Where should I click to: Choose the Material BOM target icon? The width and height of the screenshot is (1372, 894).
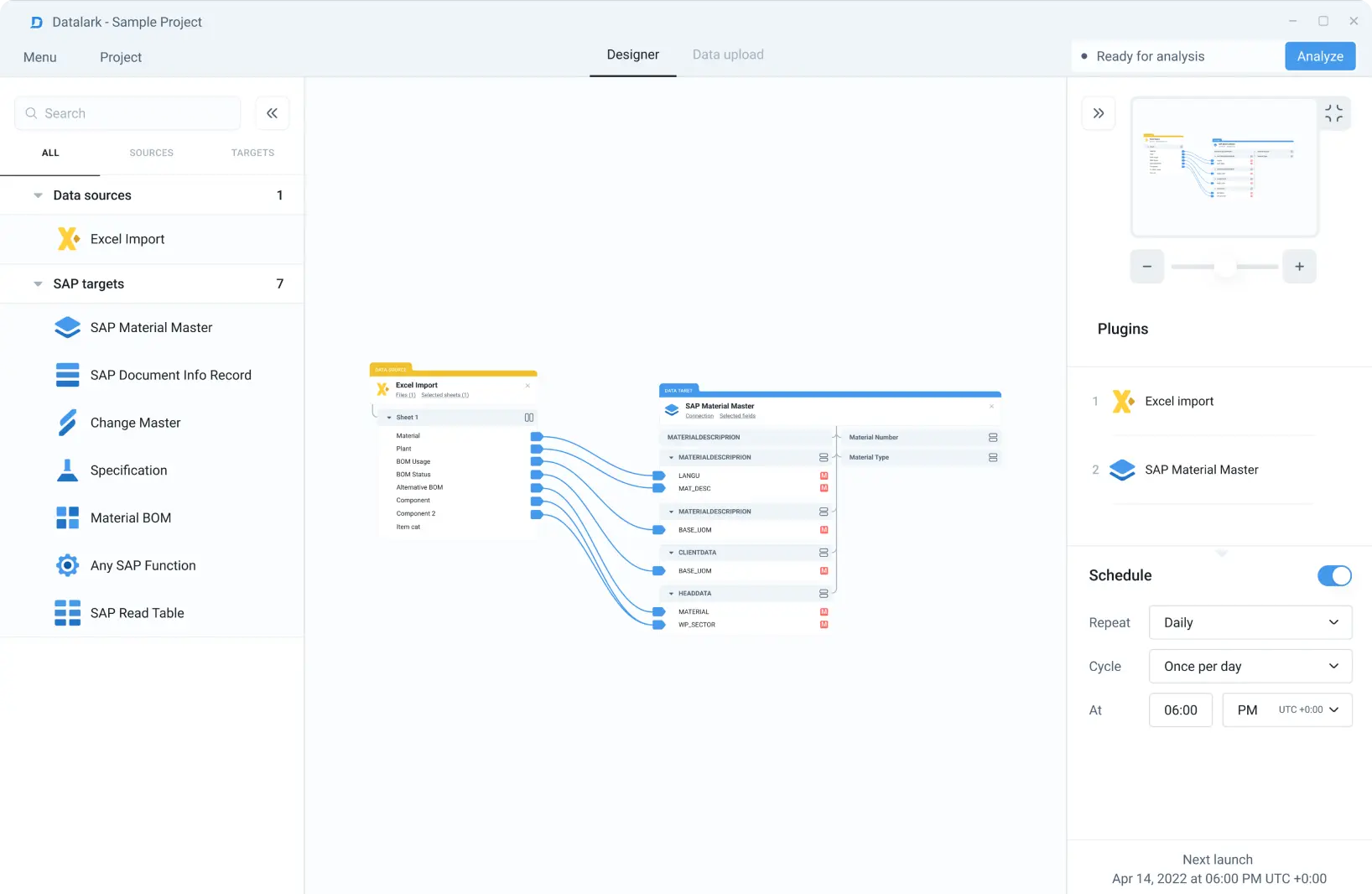67,517
